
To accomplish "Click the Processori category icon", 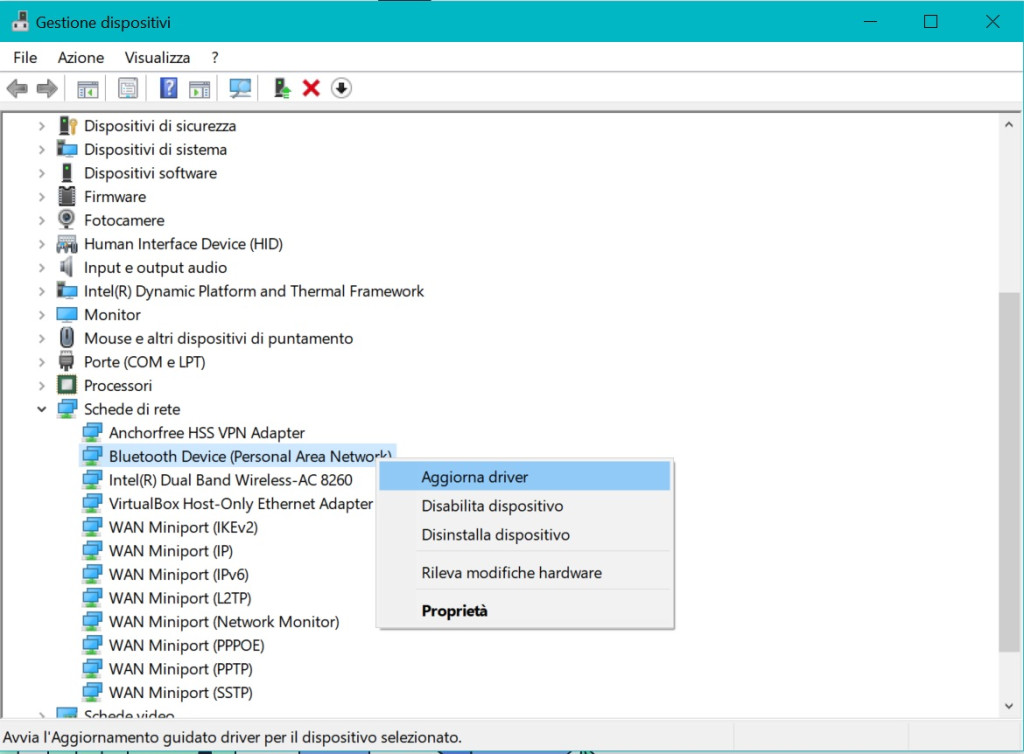I will 67,385.
